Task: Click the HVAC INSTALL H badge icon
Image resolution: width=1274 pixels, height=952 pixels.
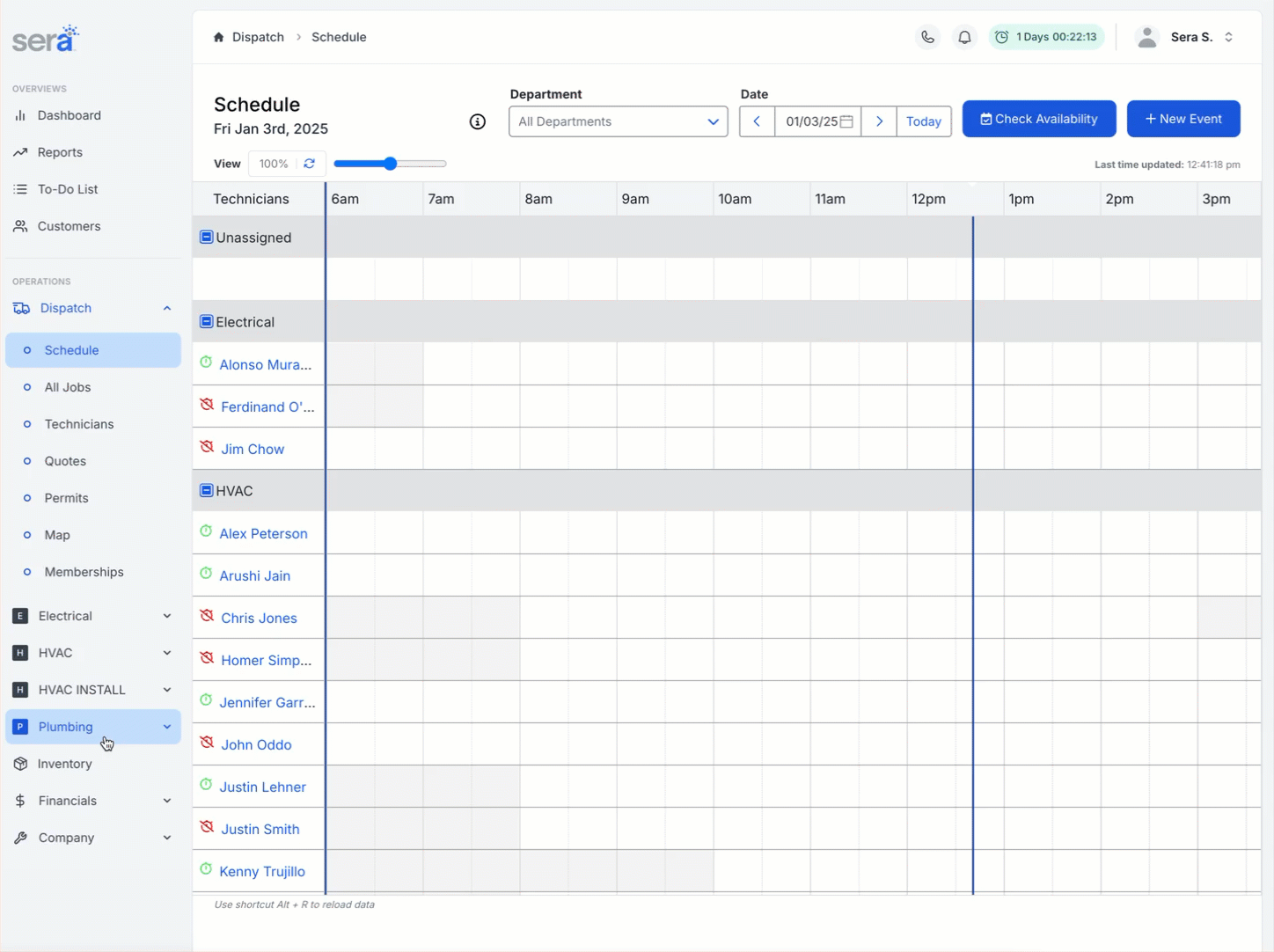Action: [20, 690]
